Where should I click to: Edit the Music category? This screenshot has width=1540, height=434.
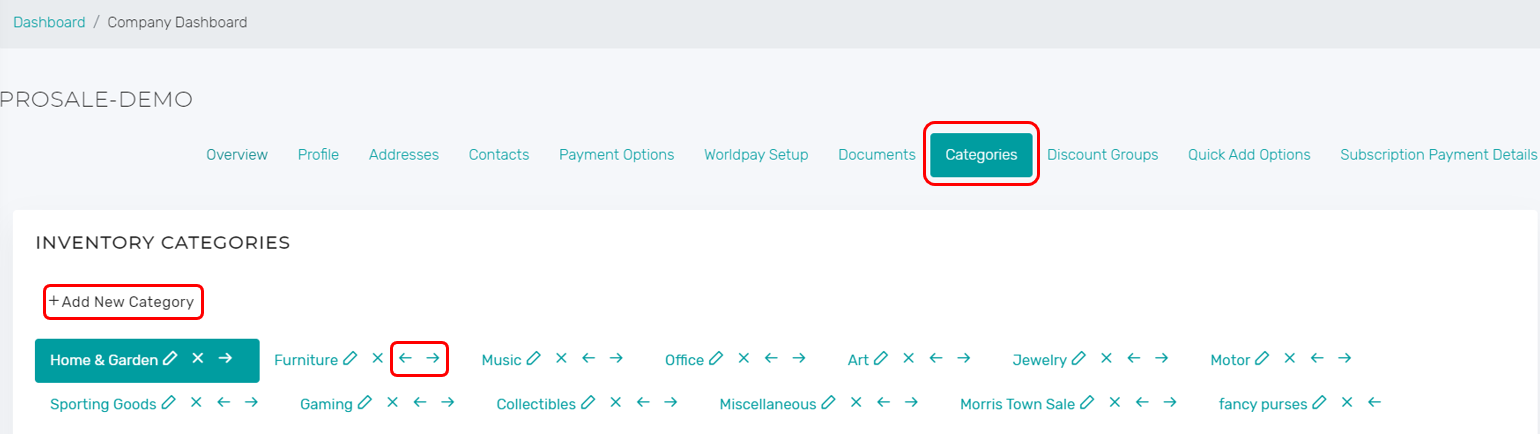coord(533,358)
